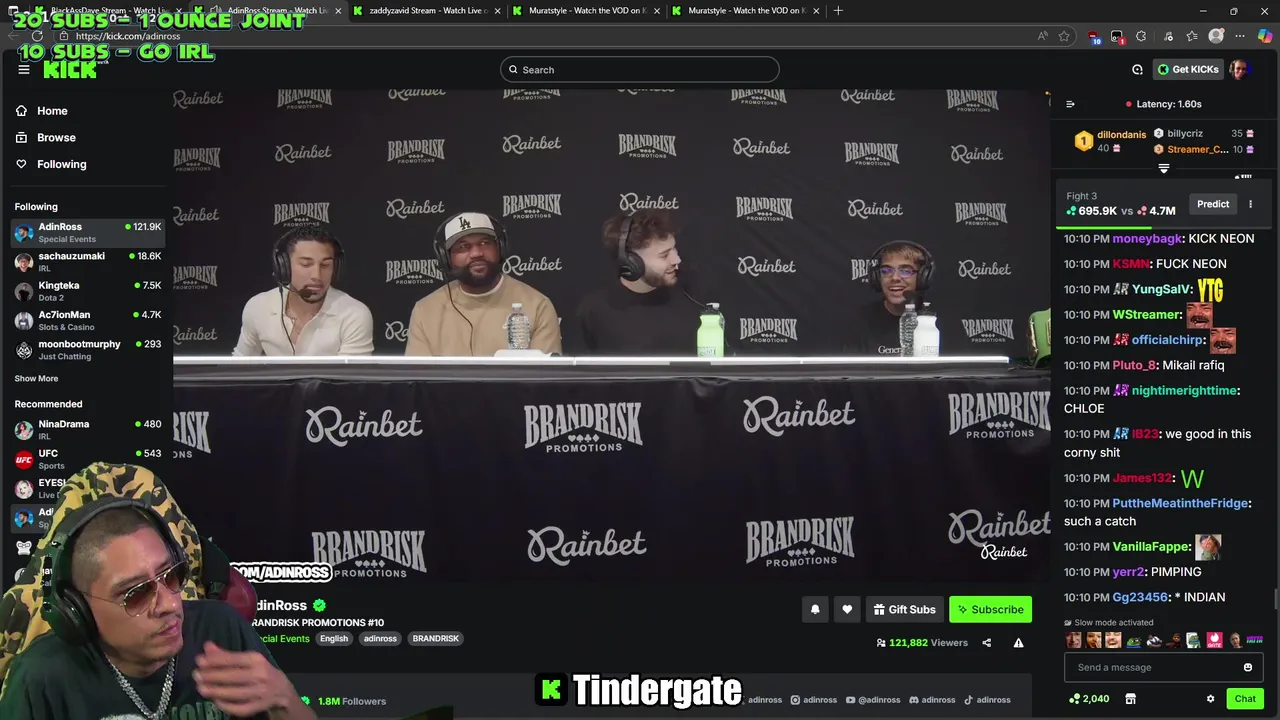Open the Copilot icon in browser
Image resolution: width=1280 pixels, height=720 pixels.
point(1265,36)
